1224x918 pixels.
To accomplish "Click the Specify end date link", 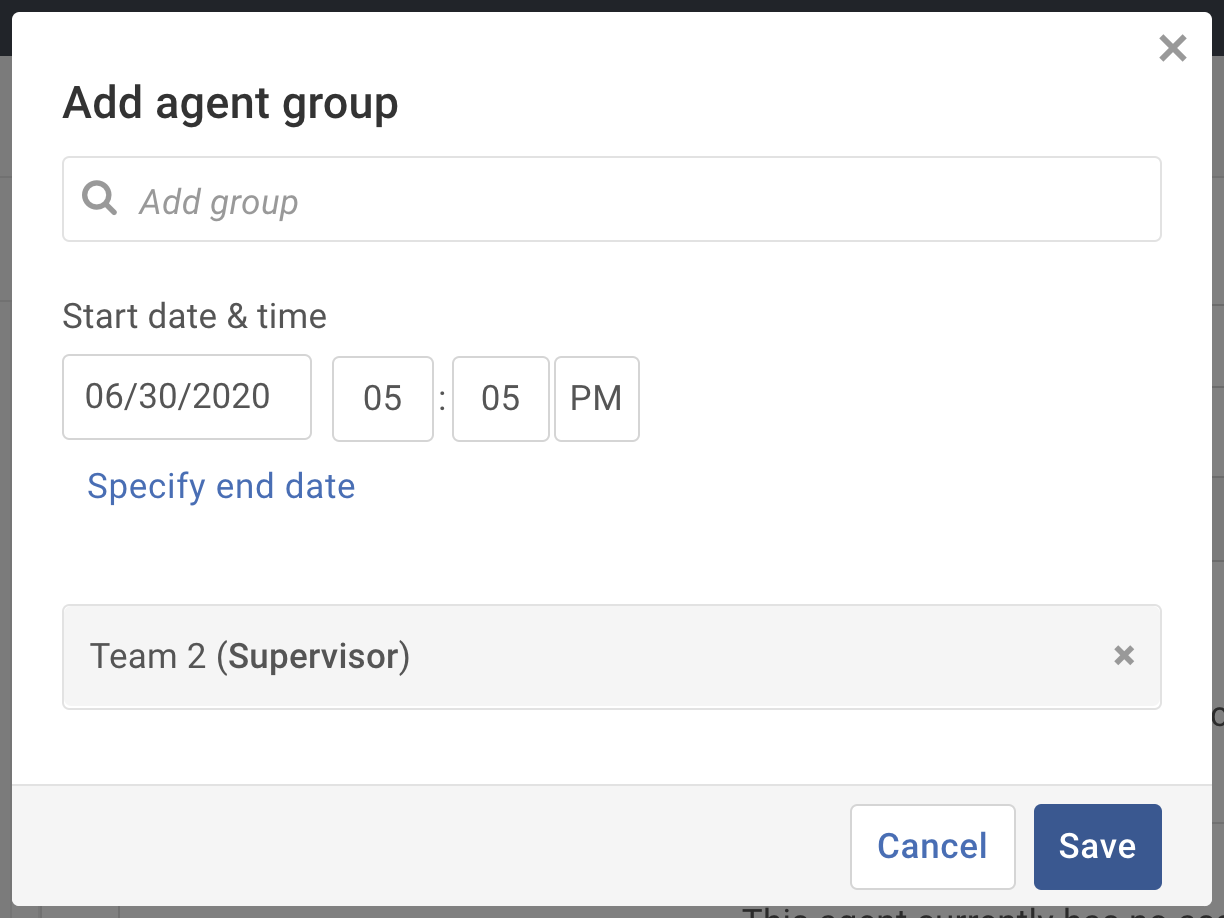I will pyautogui.click(x=221, y=486).
